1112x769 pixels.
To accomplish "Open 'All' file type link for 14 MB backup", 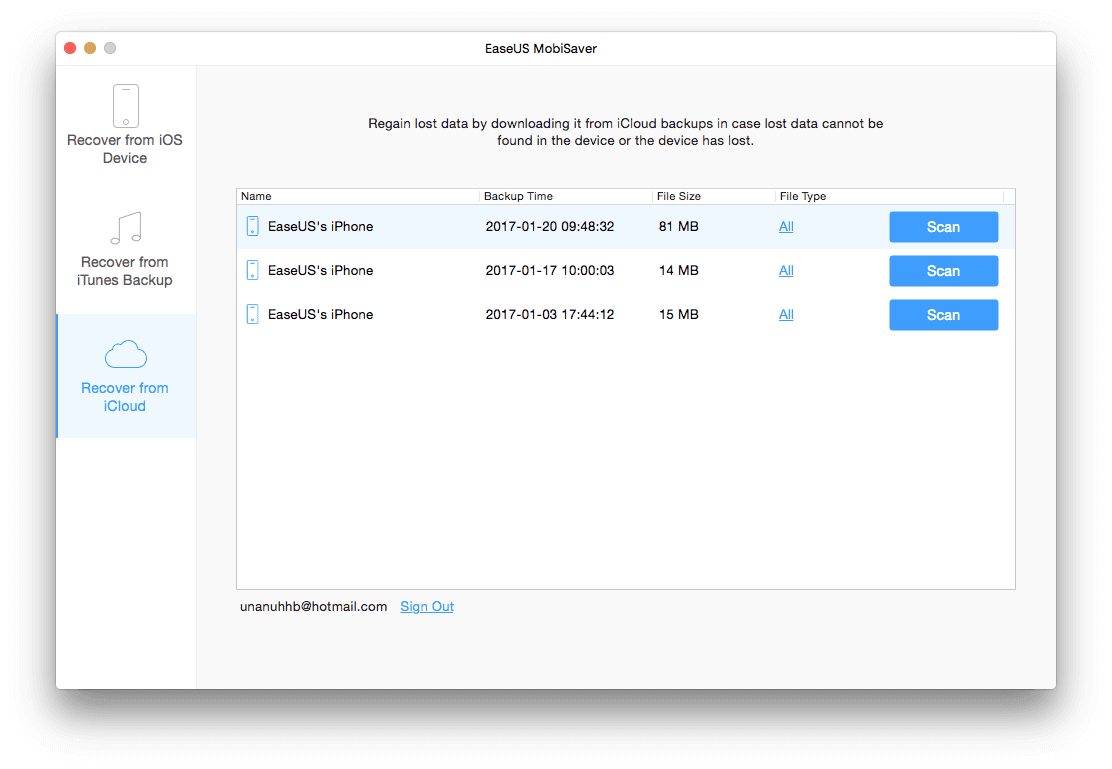I will point(786,271).
